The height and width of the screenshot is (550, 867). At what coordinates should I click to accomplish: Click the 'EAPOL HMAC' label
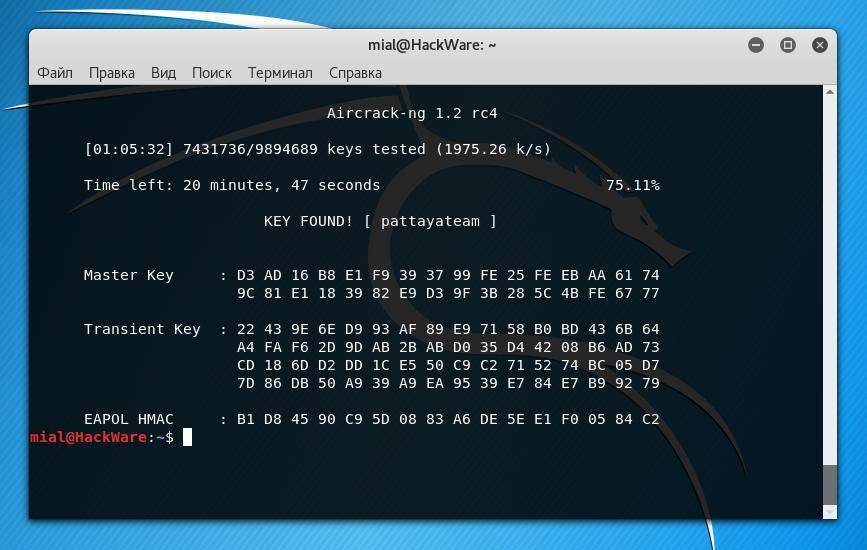(x=129, y=419)
